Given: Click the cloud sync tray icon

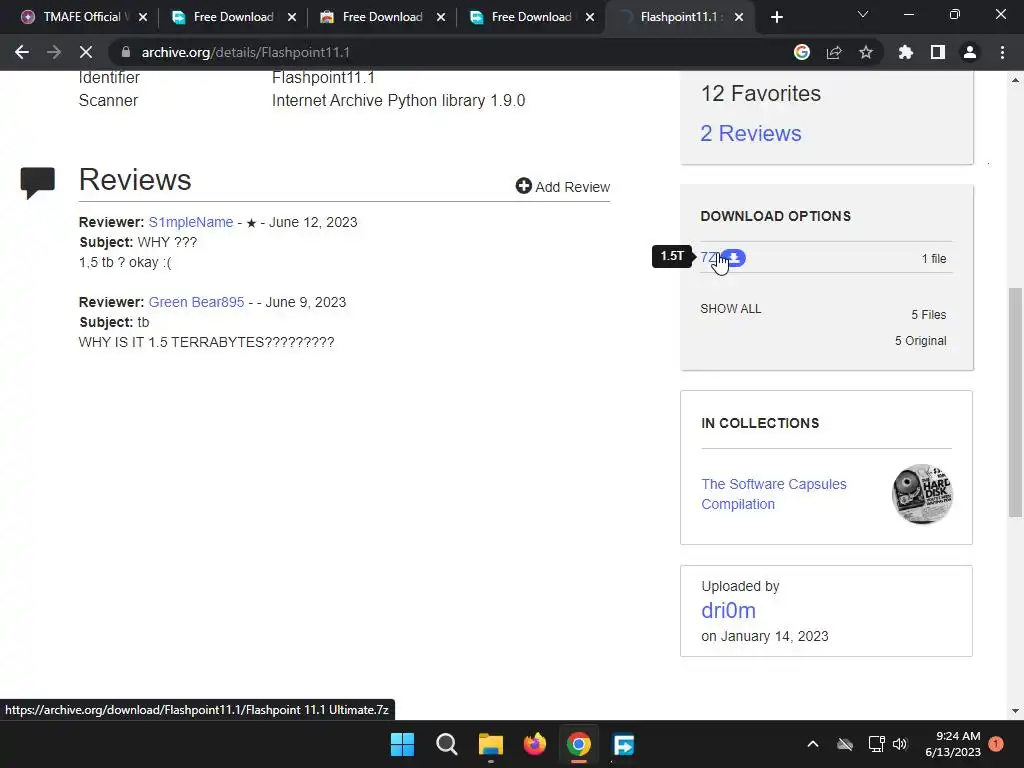Looking at the screenshot, I should tap(845, 744).
